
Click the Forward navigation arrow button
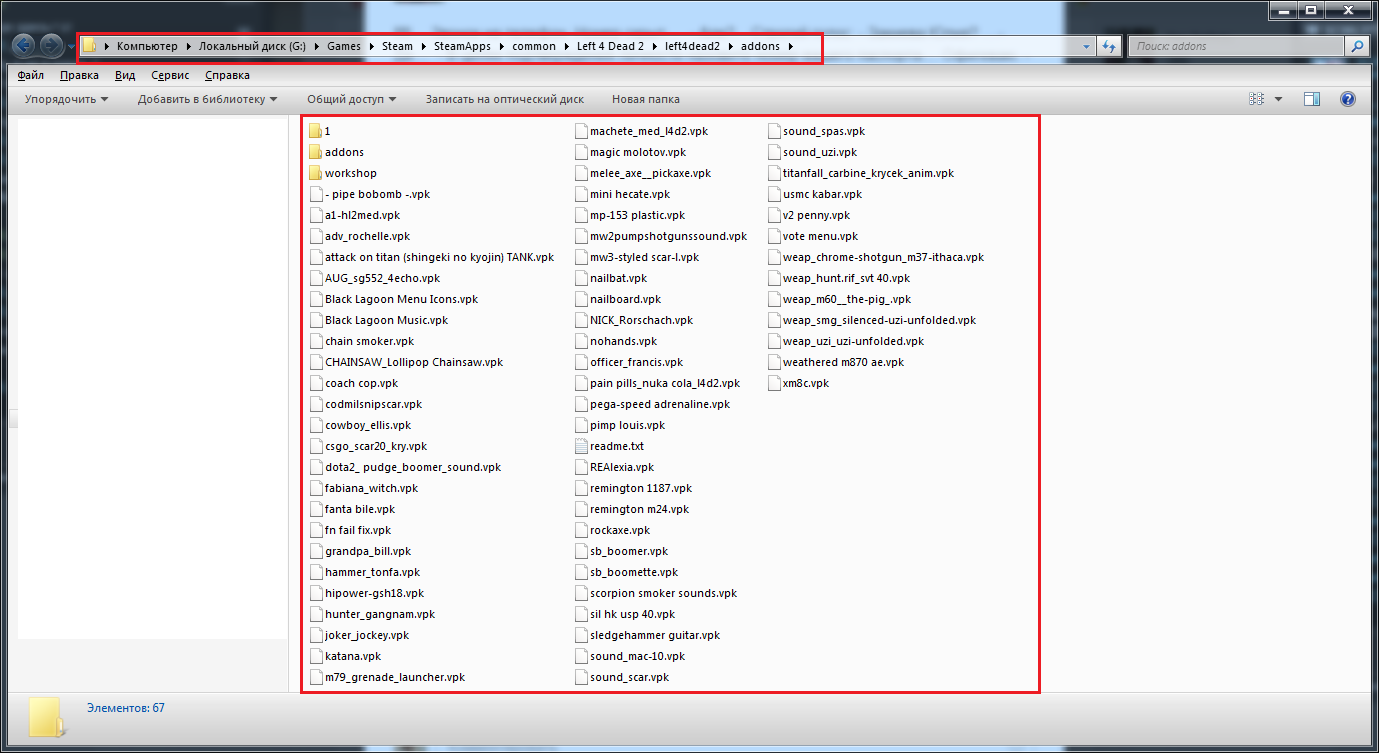click(x=50, y=45)
